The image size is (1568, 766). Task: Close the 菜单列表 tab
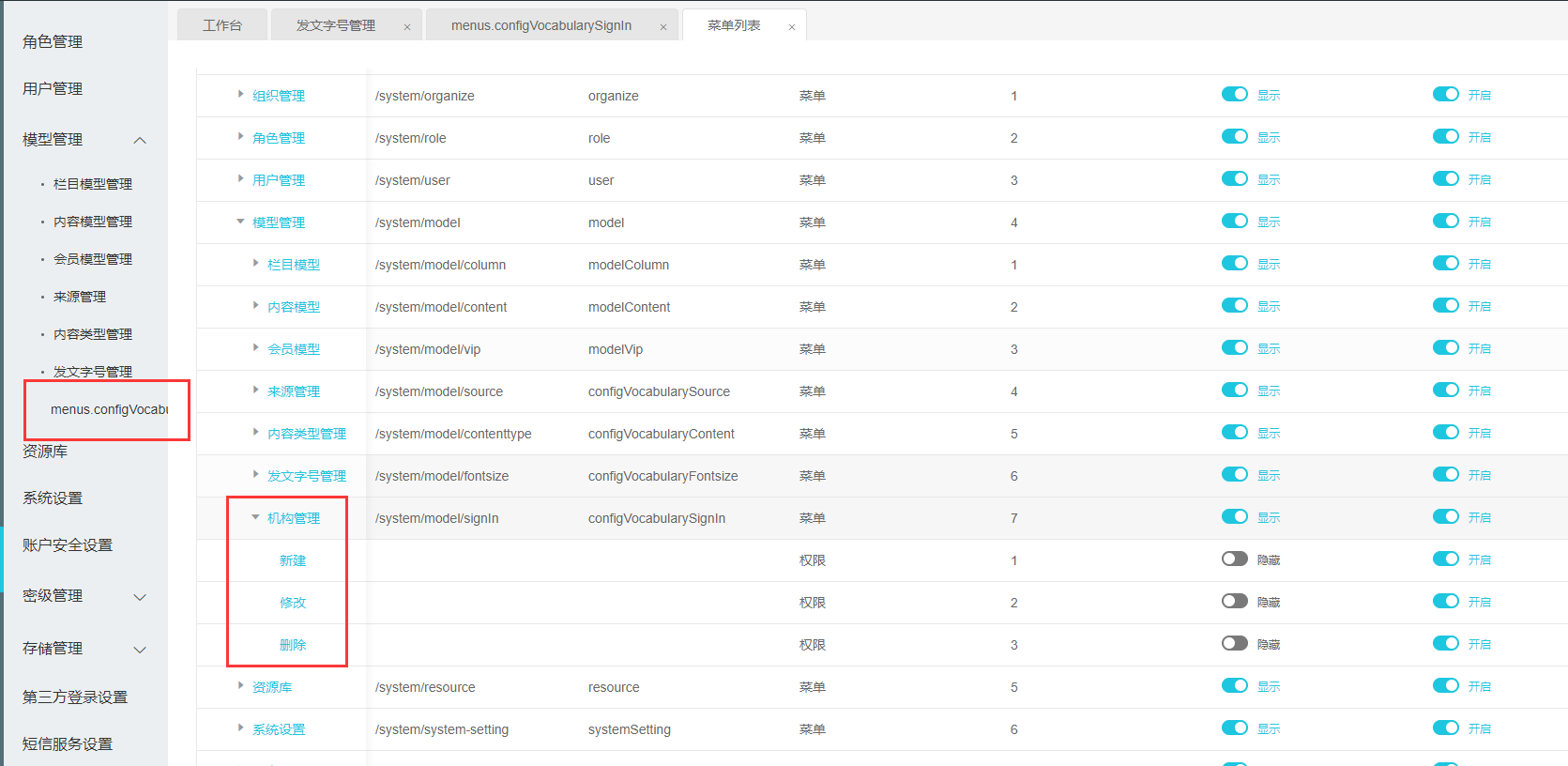coord(792,27)
